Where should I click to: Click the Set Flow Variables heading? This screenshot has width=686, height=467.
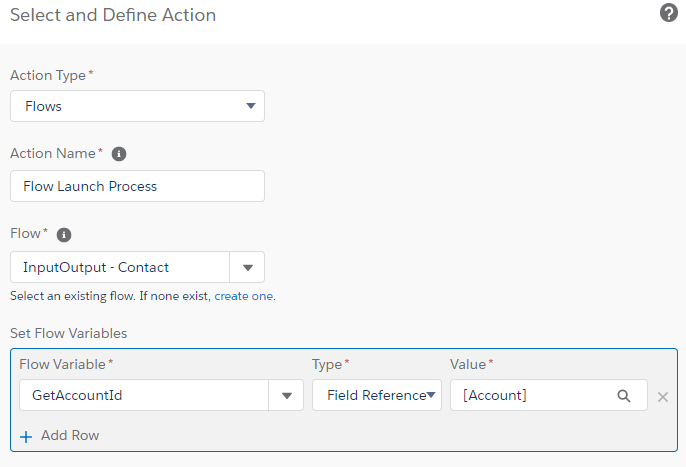coord(68,333)
